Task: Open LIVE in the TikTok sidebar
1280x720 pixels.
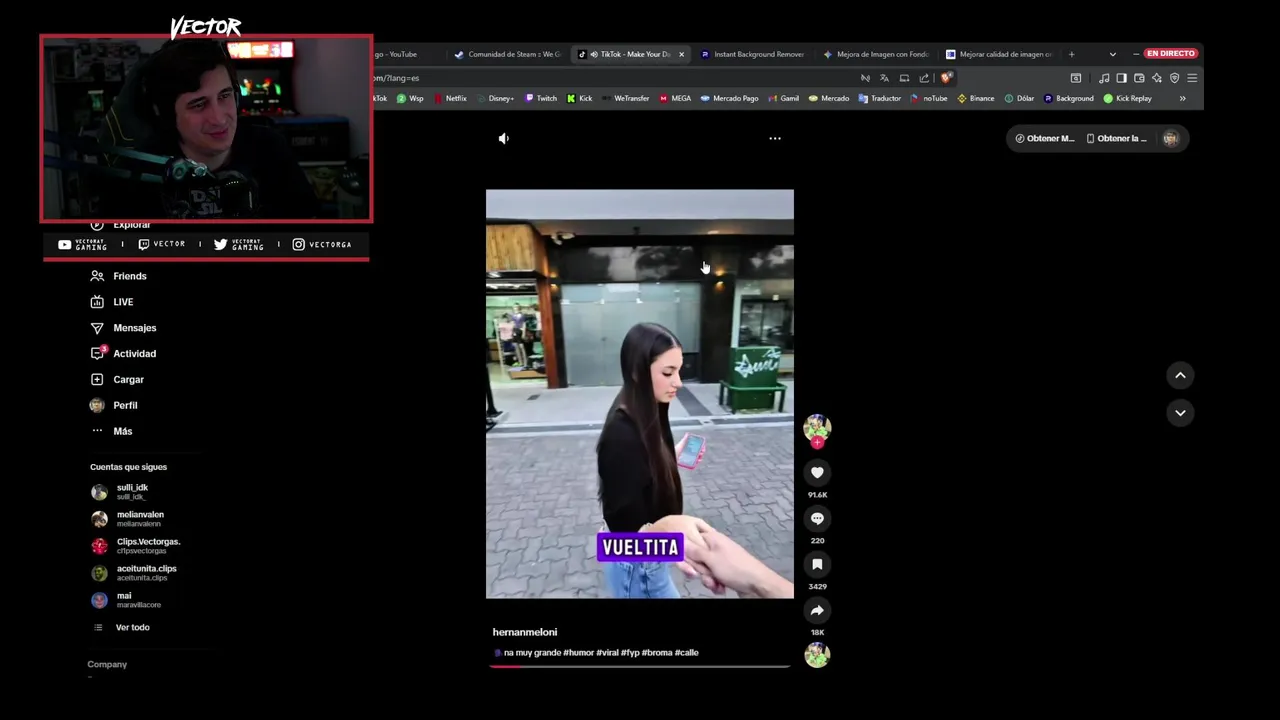Action: 112,302
